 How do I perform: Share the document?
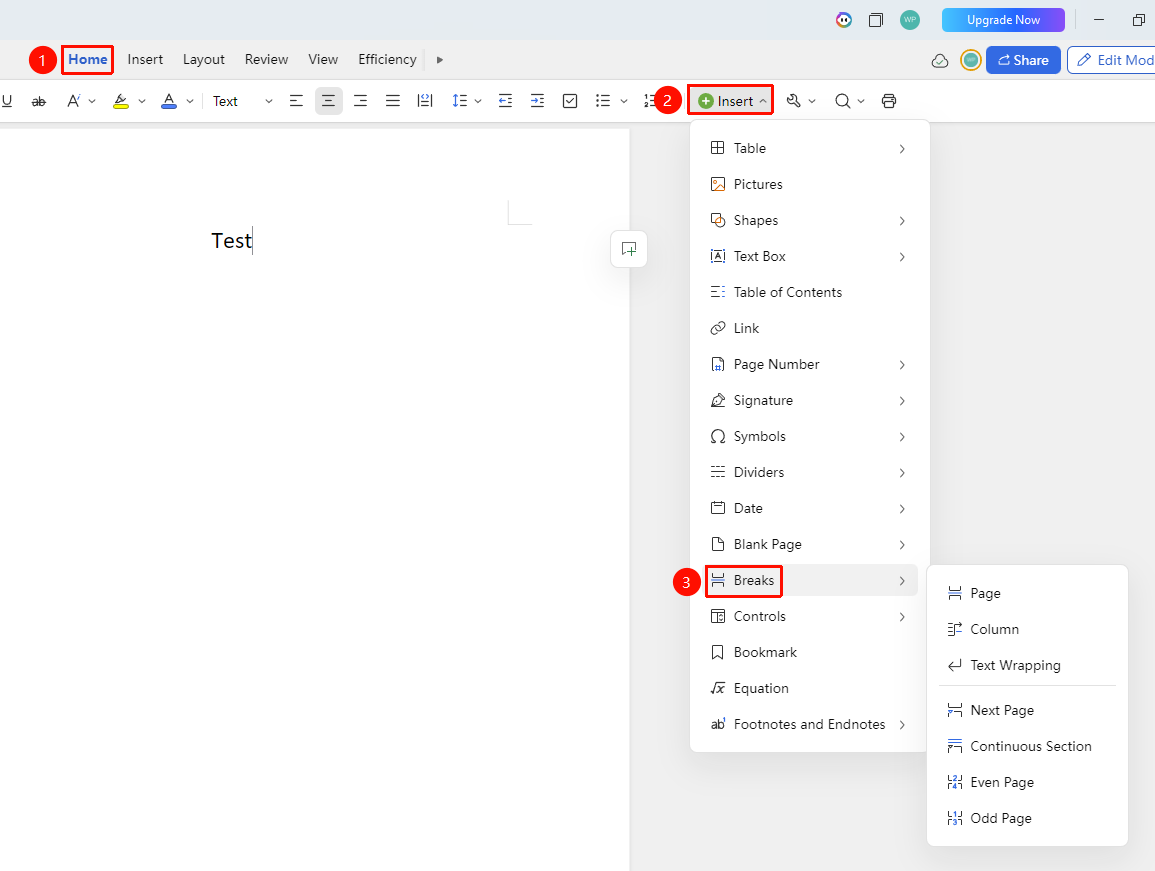point(1023,60)
